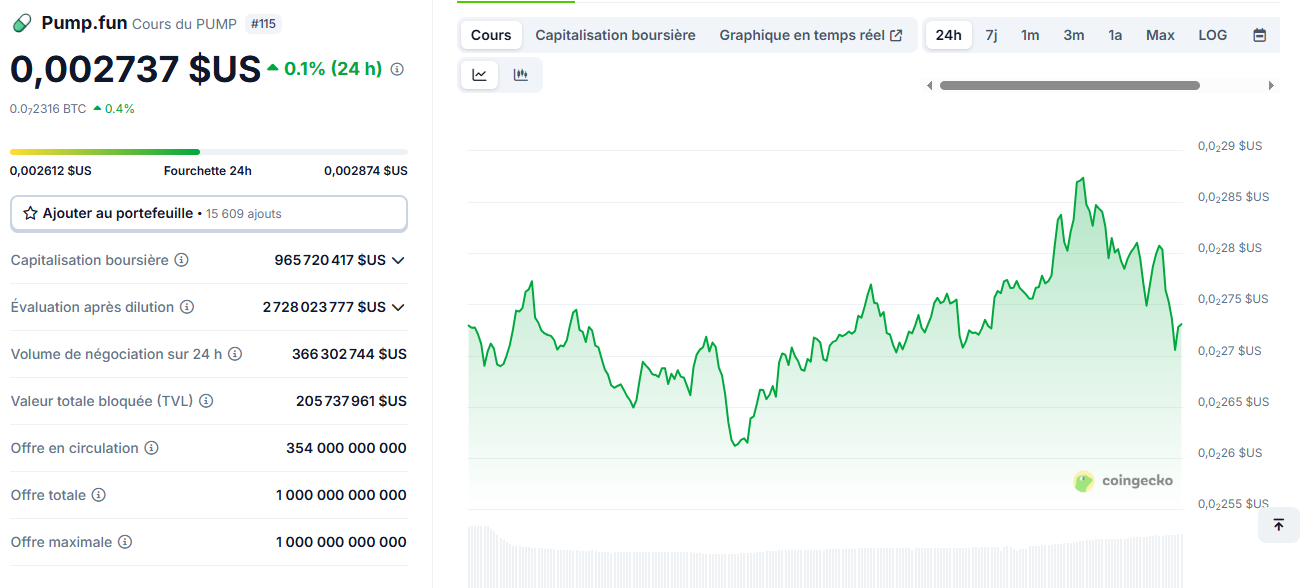Click the right arrow of horizontal scrollbar
The height and width of the screenshot is (588, 1308).
pyautogui.click(x=1271, y=86)
